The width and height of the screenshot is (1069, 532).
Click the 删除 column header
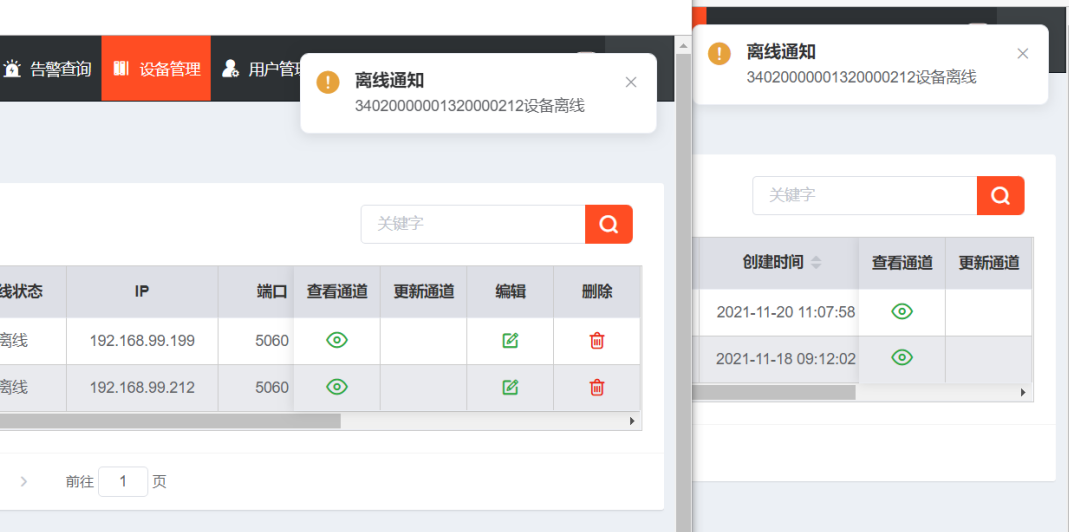[597, 292]
